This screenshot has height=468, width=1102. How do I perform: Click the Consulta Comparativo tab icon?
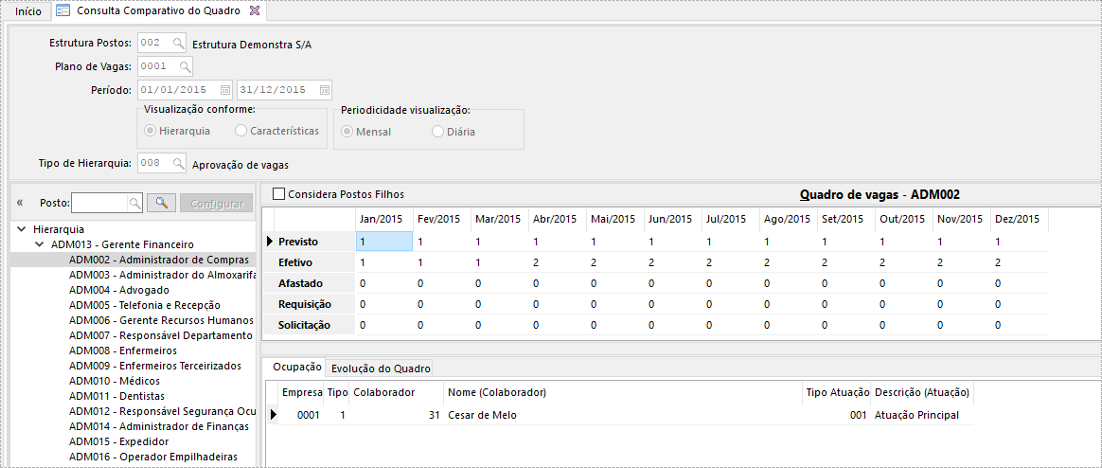tap(63, 11)
